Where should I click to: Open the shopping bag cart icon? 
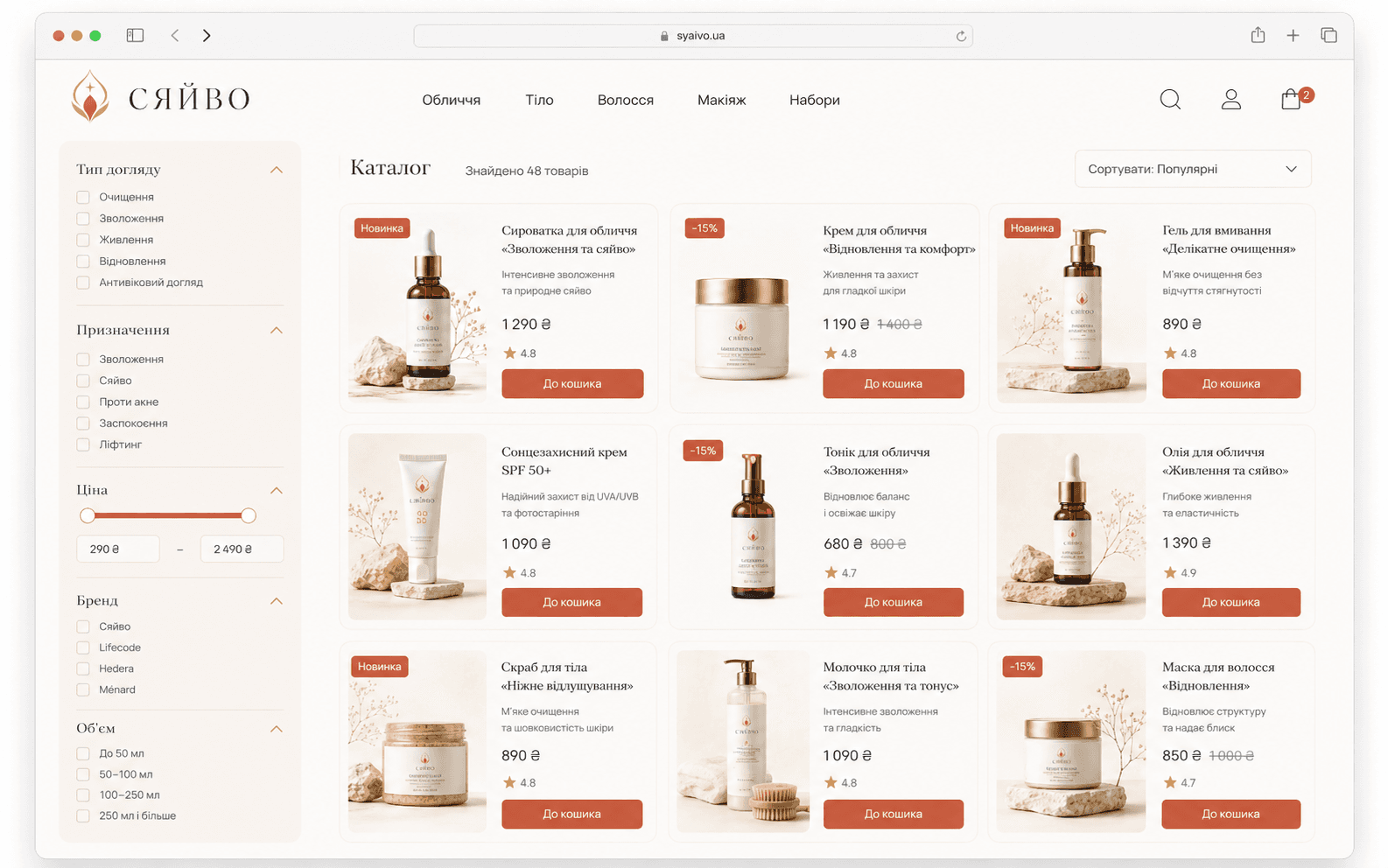pyautogui.click(x=1291, y=99)
